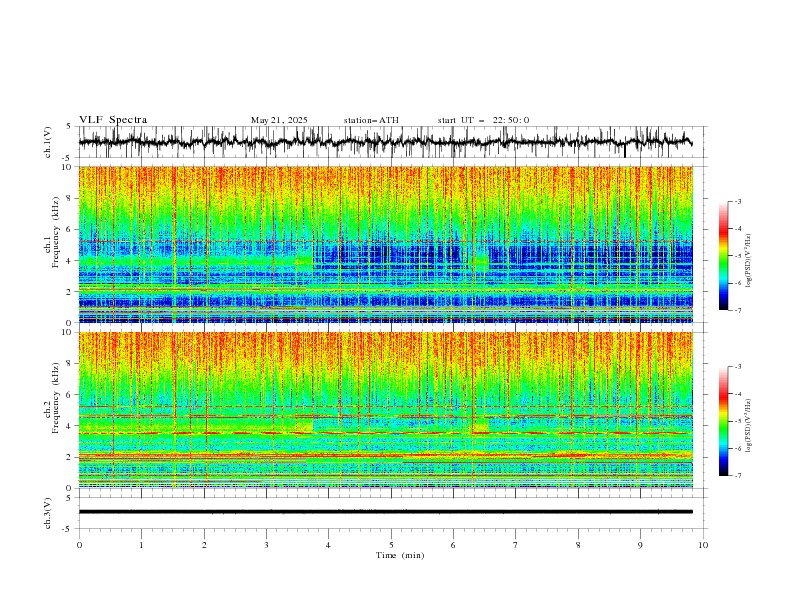Viewport: 792px width, 612px height.
Task: Click time axis tick label "7"
Action: tap(516, 545)
